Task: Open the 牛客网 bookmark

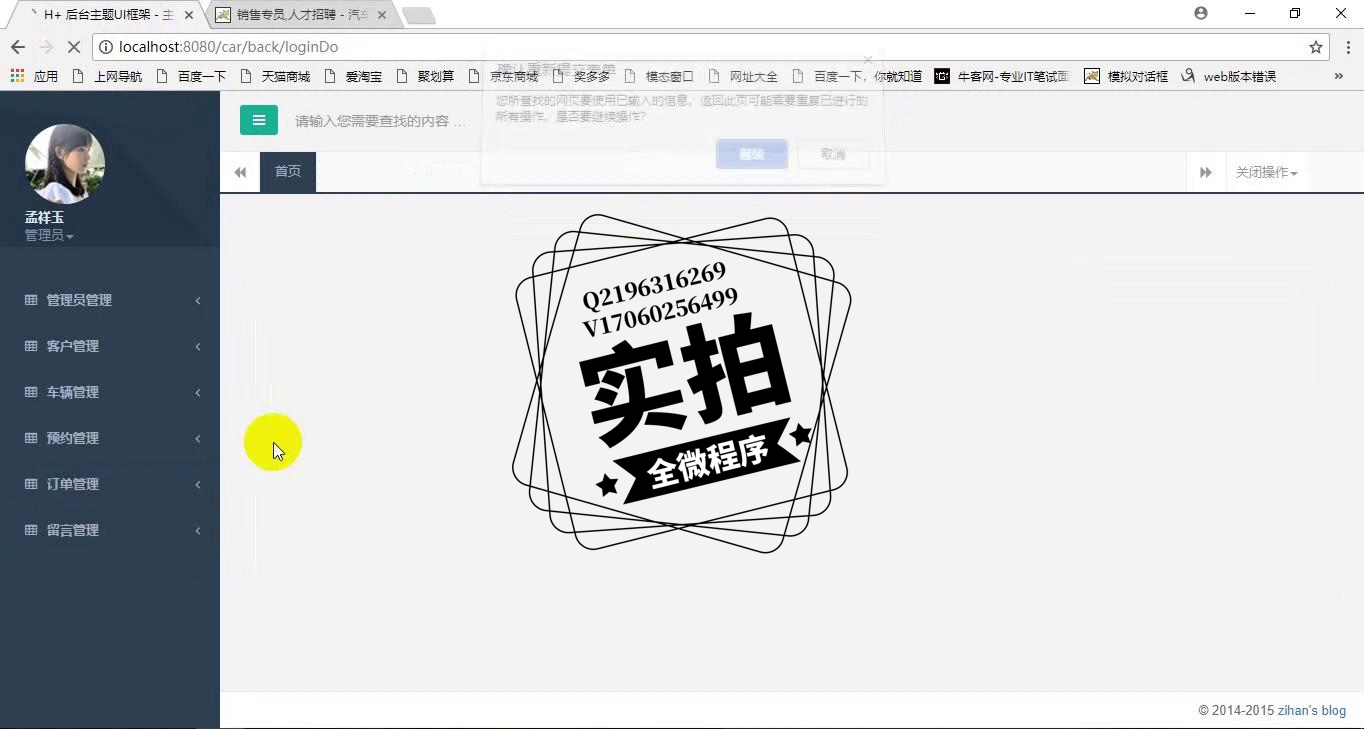Action: tap(1002, 76)
